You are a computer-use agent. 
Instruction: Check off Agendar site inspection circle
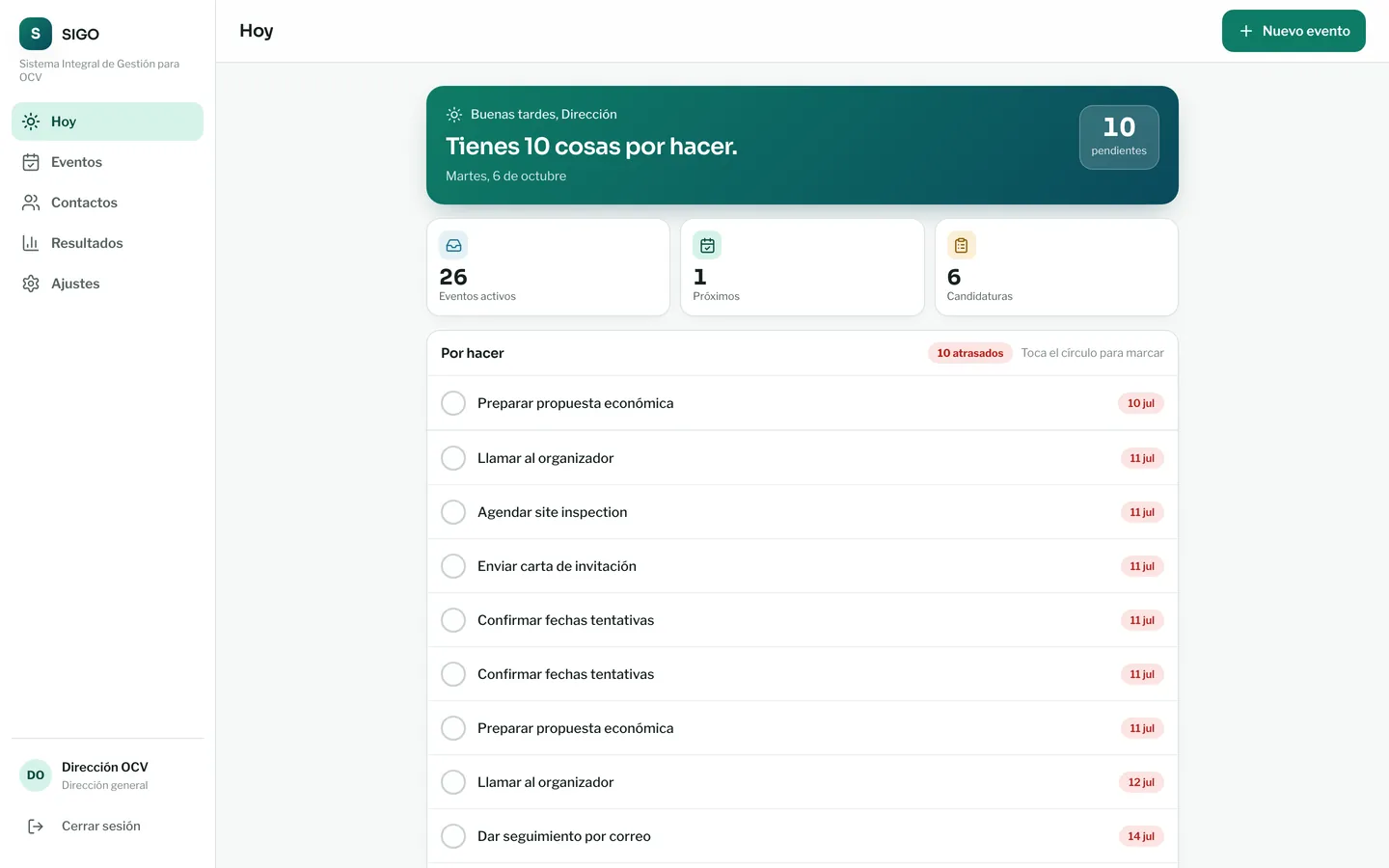453,512
